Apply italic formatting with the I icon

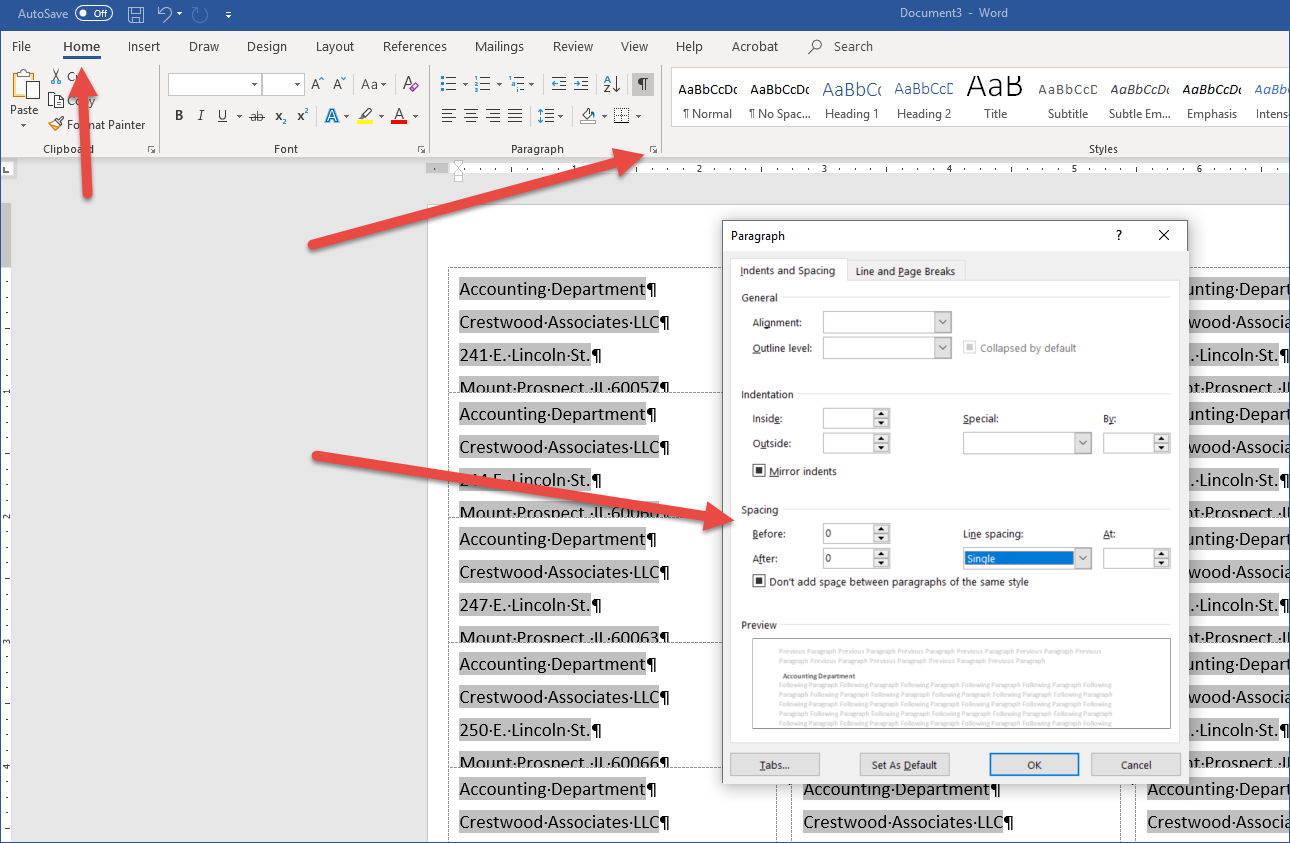[x=201, y=116]
